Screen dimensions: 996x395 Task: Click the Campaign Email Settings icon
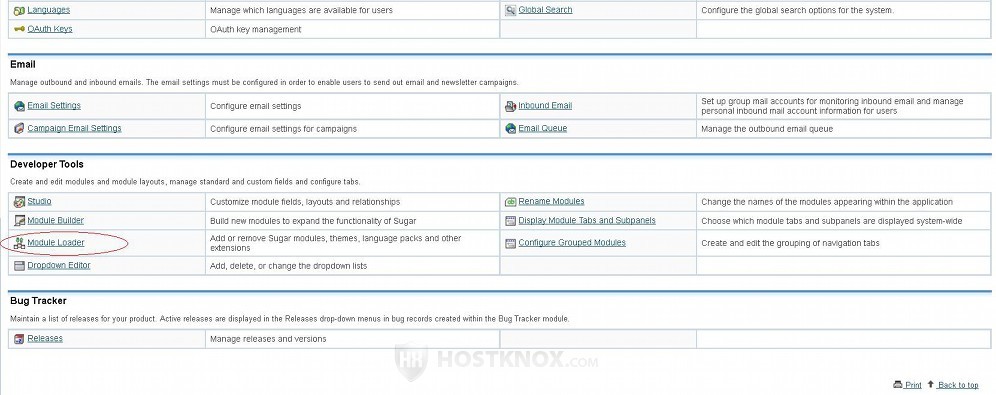coord(19,129)
